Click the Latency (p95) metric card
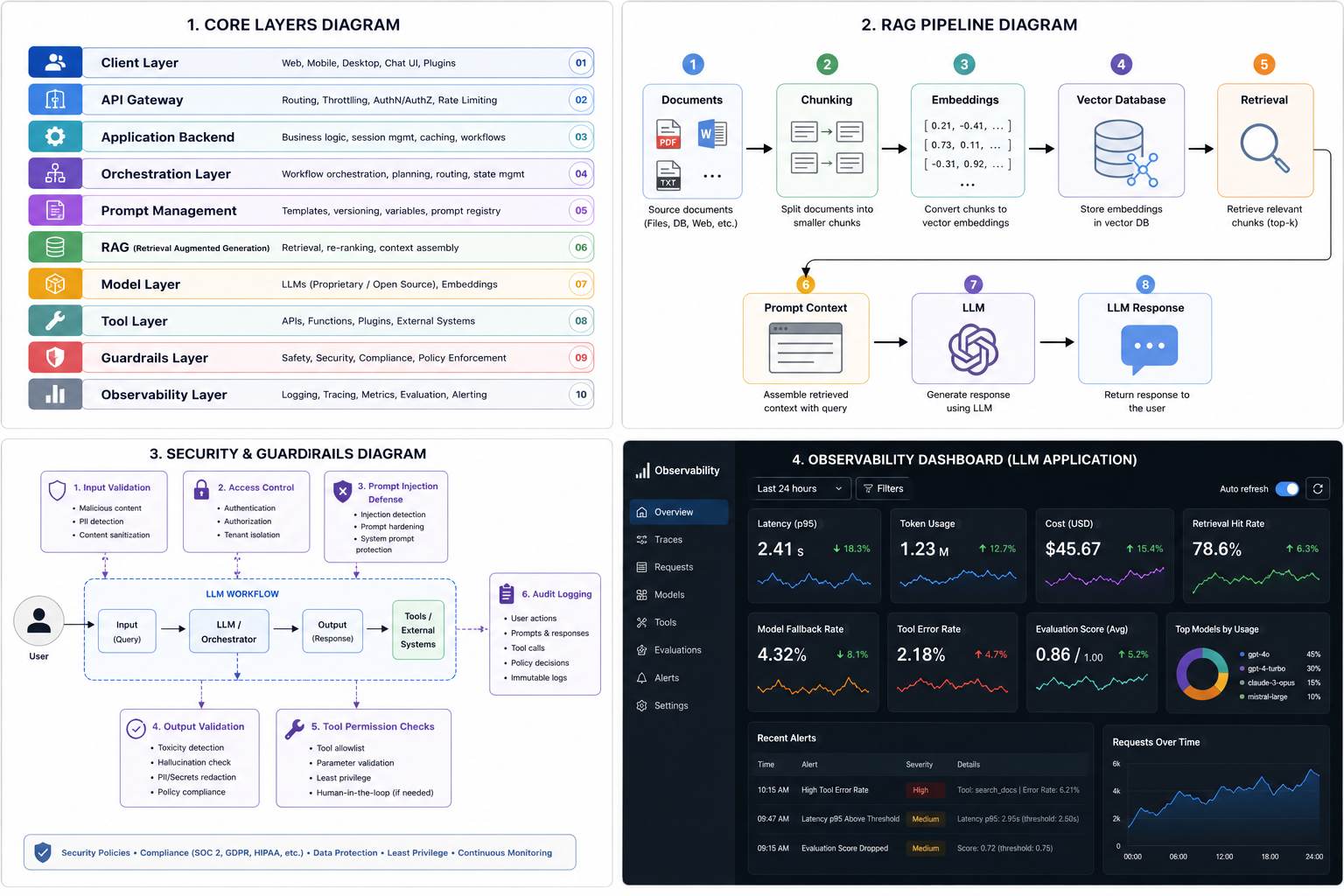Image resolution: width=1344 pixels, height=896 pixels. (x=814, y=556)
